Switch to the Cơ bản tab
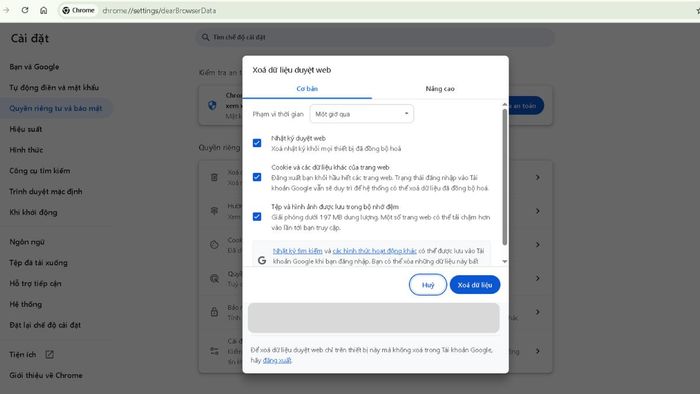700x394 pixels. coord(307,89)
